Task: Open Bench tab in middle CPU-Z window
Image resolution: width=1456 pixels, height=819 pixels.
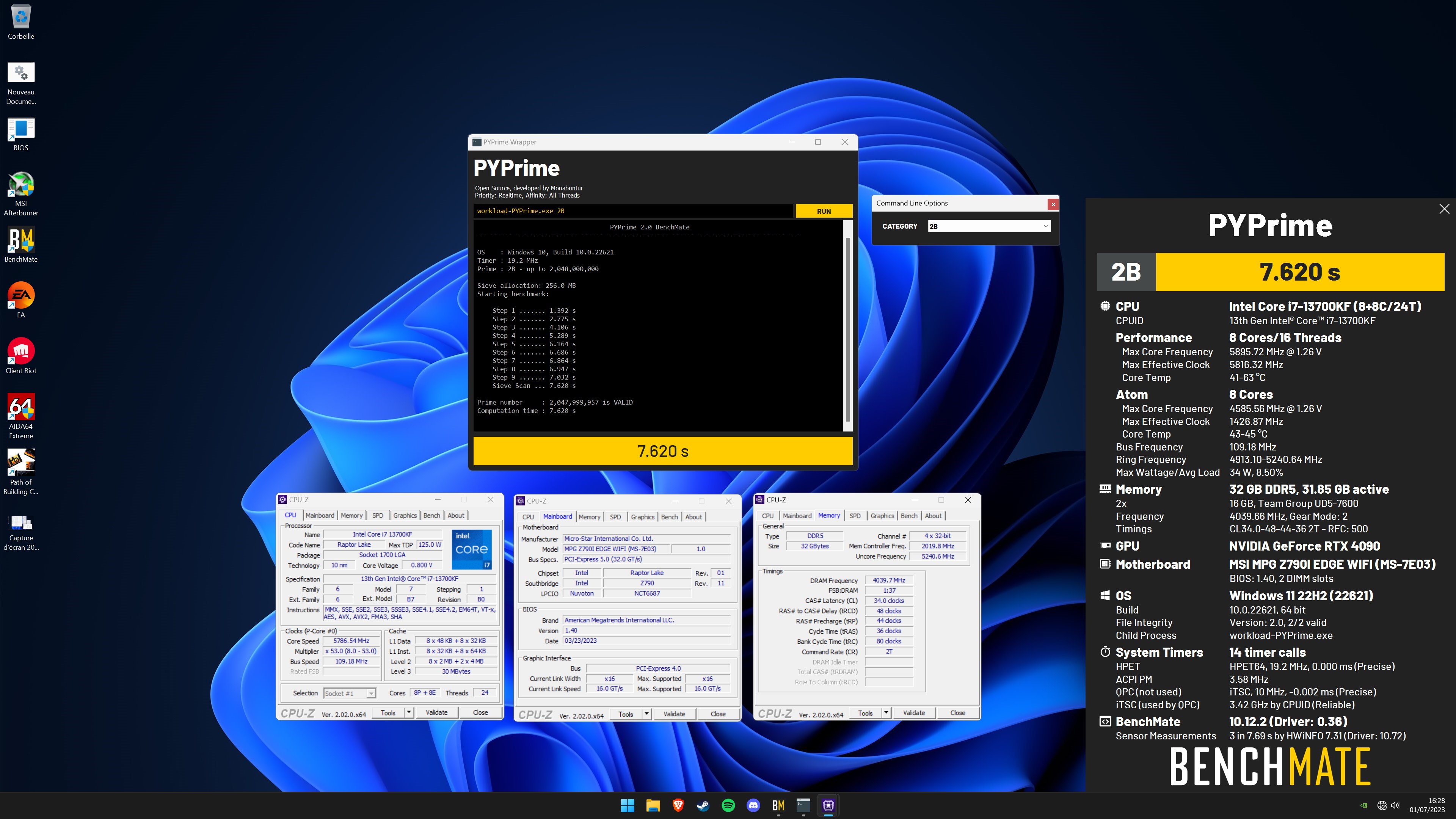Action: [x=669, y=517]
